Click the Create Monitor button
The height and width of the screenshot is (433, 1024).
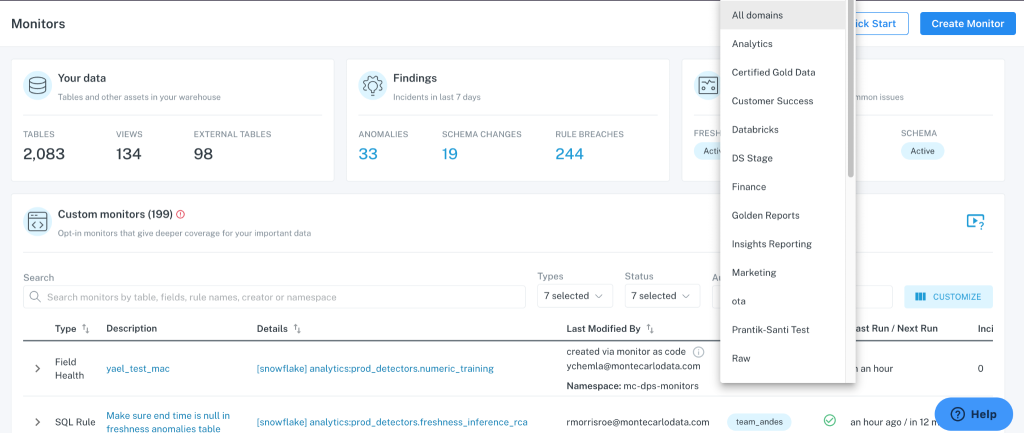click(x=967, y=24)
